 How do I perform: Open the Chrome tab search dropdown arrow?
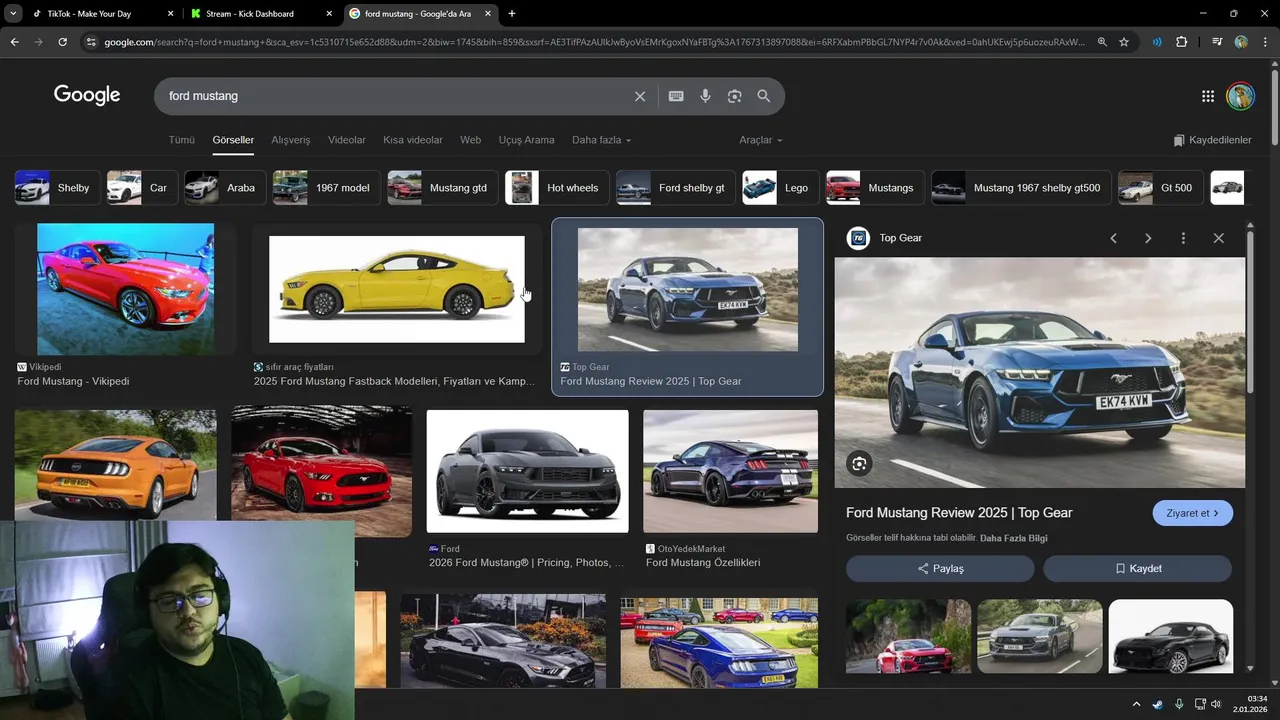[x=13, y=14]
